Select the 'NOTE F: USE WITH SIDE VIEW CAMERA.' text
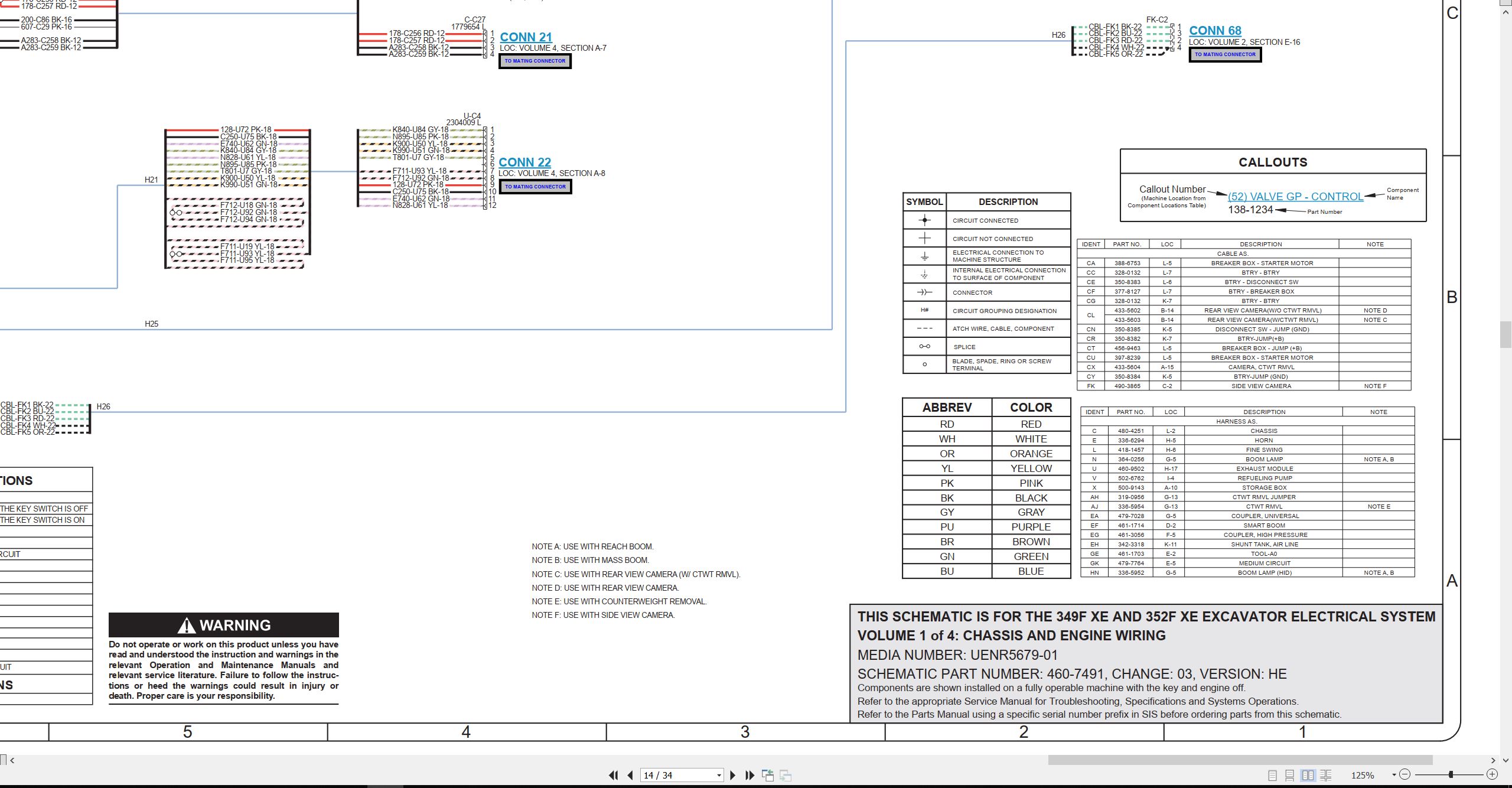Screen dimensions: 1512x788 pyautogui.click(x=603, y=615)
